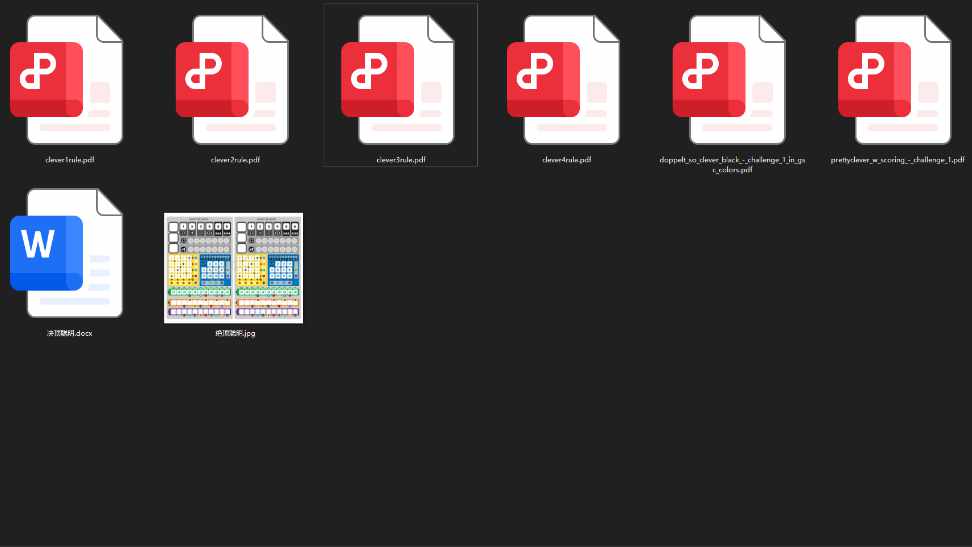Click the prettyclever_w_scoring filename label
Viewport: 972px width, 547px height.
pyautogui.click(x=898, y=160)
